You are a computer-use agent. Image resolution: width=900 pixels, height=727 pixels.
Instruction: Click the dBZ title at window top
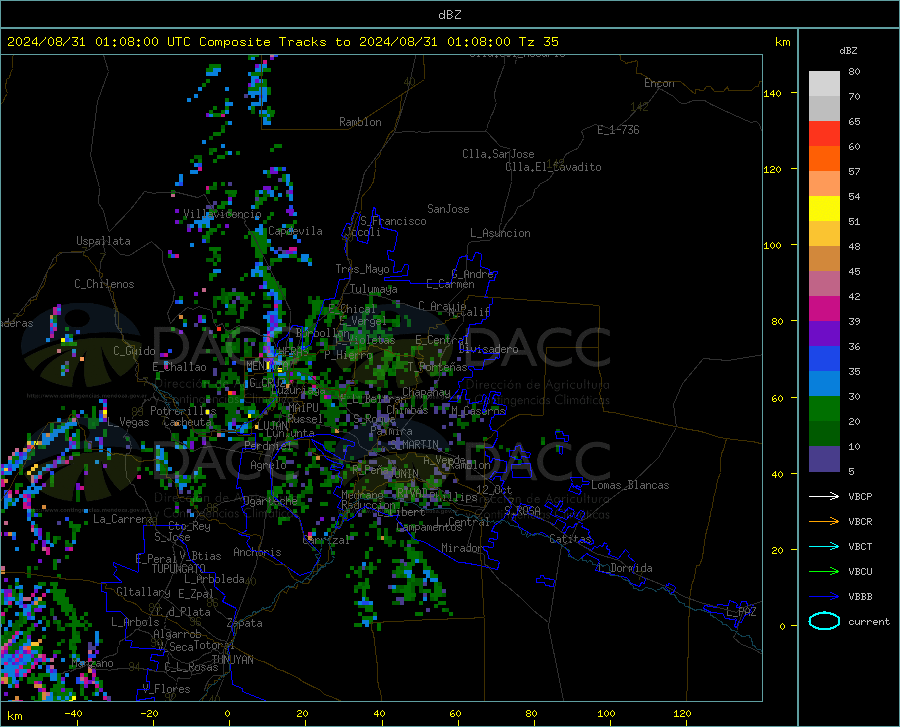point(449,15)
